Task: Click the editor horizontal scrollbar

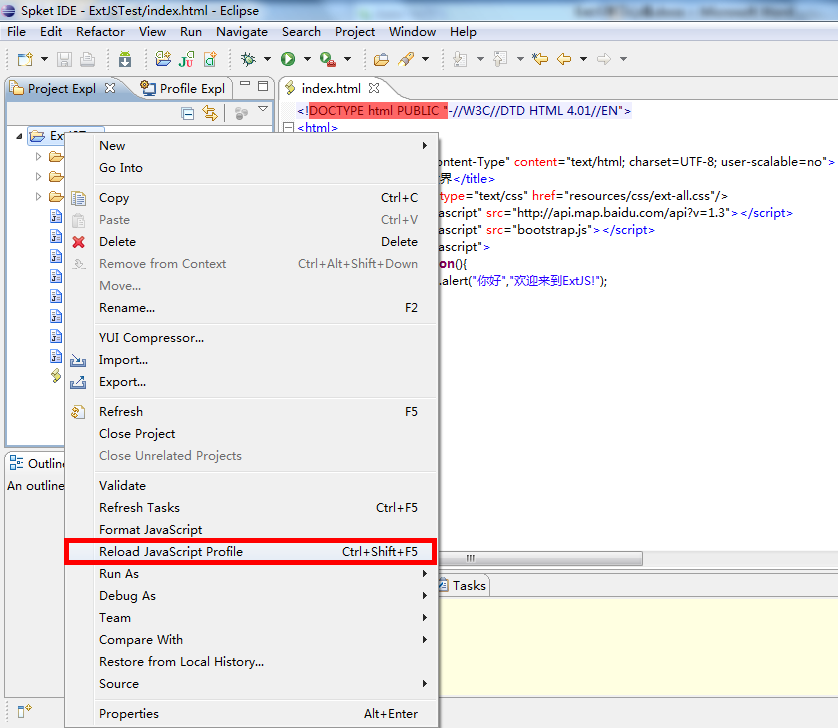Action: point(540,558)
